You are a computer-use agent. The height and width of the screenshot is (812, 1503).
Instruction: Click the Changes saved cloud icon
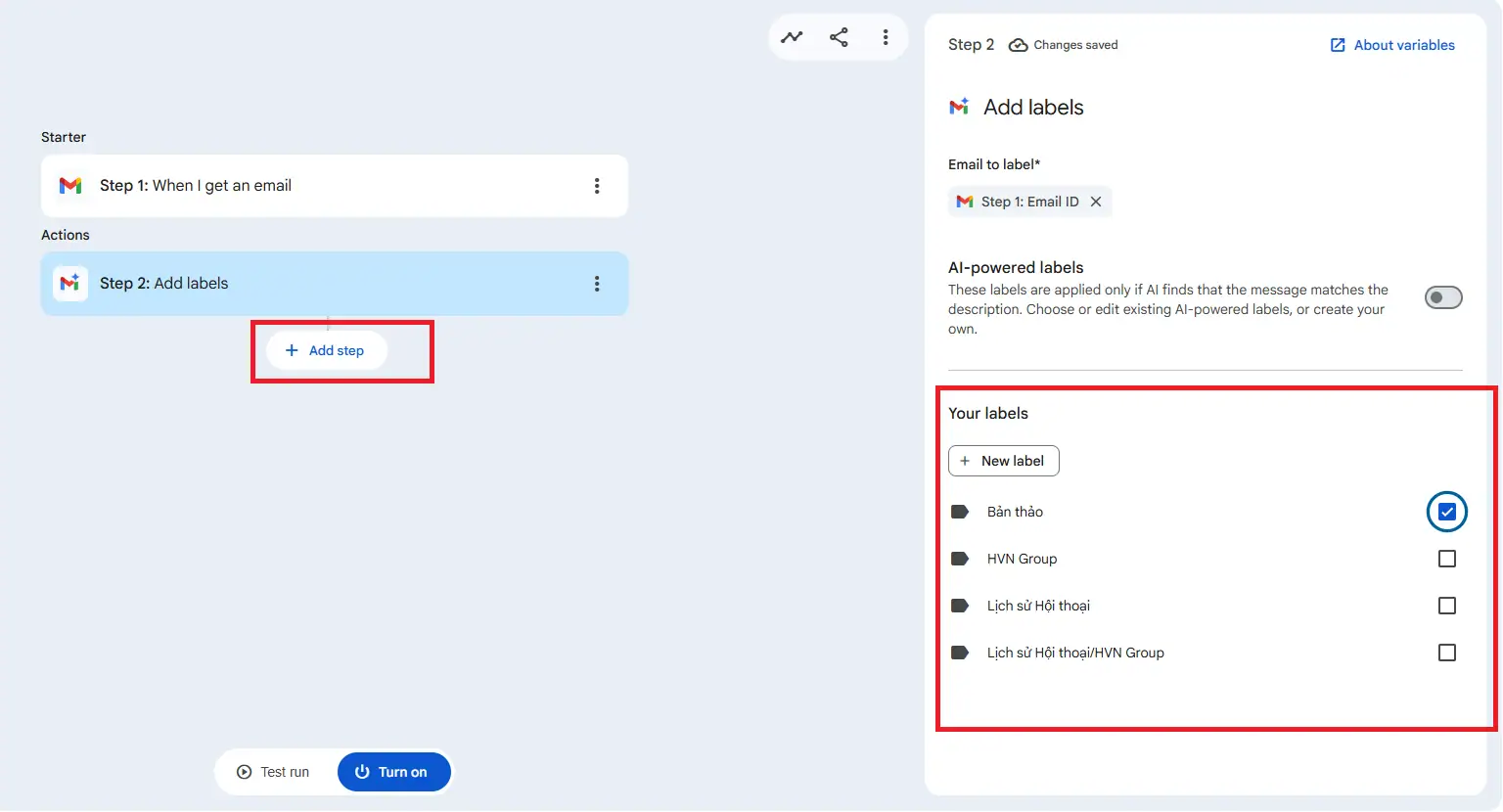(x=1018, y=44)
